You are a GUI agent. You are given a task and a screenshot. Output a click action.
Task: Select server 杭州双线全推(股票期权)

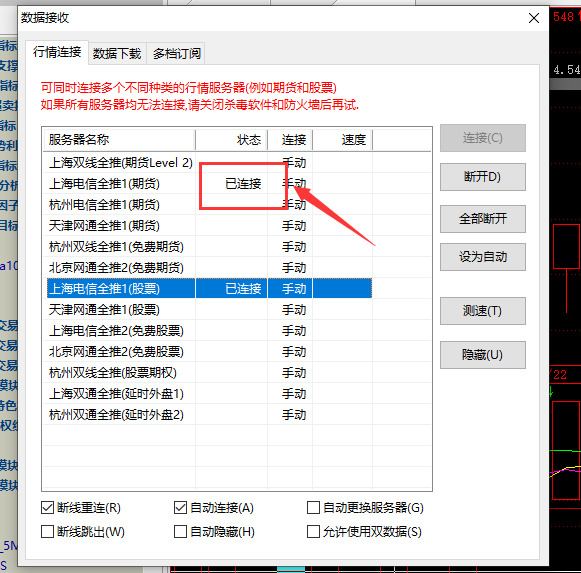(113, 372)
